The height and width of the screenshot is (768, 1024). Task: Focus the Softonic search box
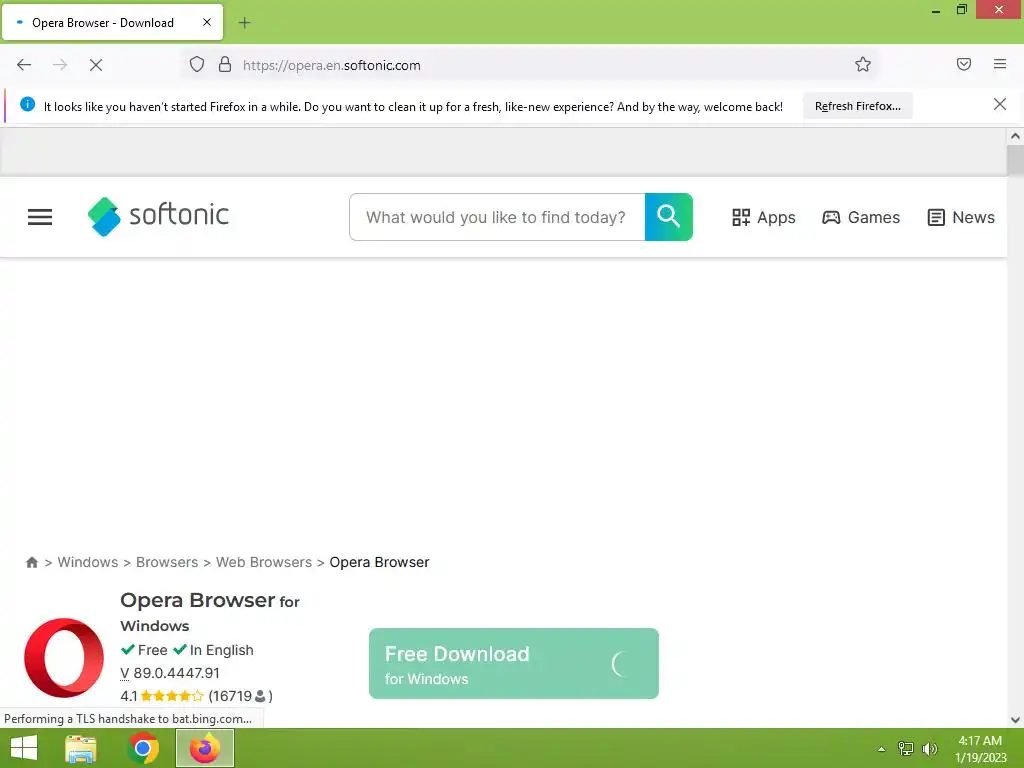click(x=497, y=217)
